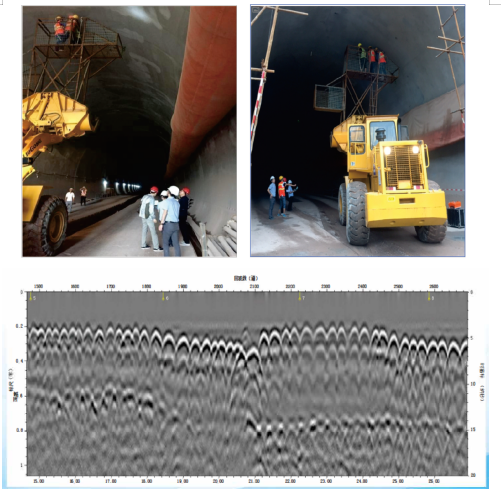Image resolution: width=501 pixels, height=494 pixels.
Task: Click yellow marker 5 on radargram
Action: [x=31, y=296]
